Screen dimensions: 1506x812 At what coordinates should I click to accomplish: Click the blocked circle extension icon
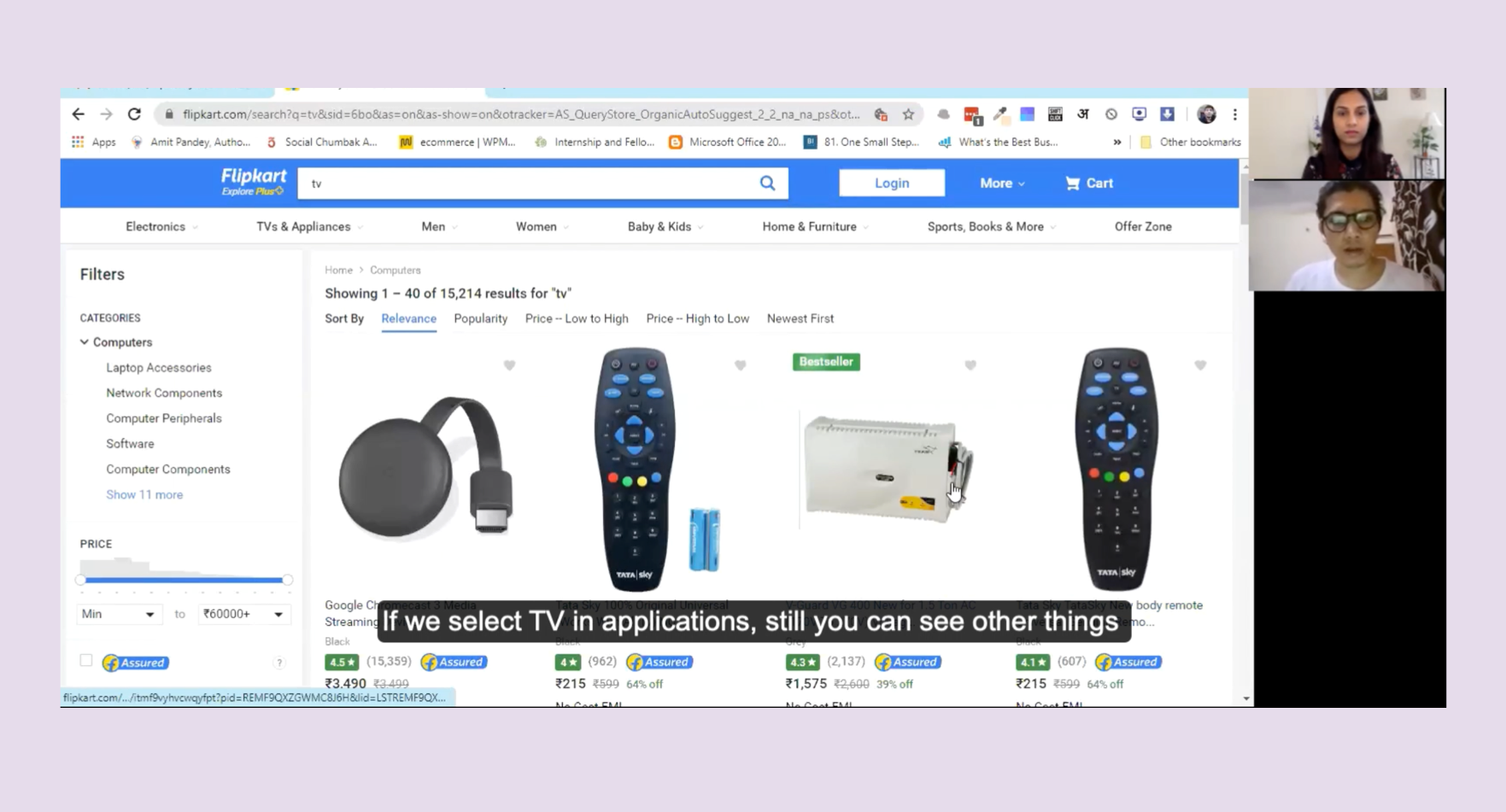(1111, 114)
